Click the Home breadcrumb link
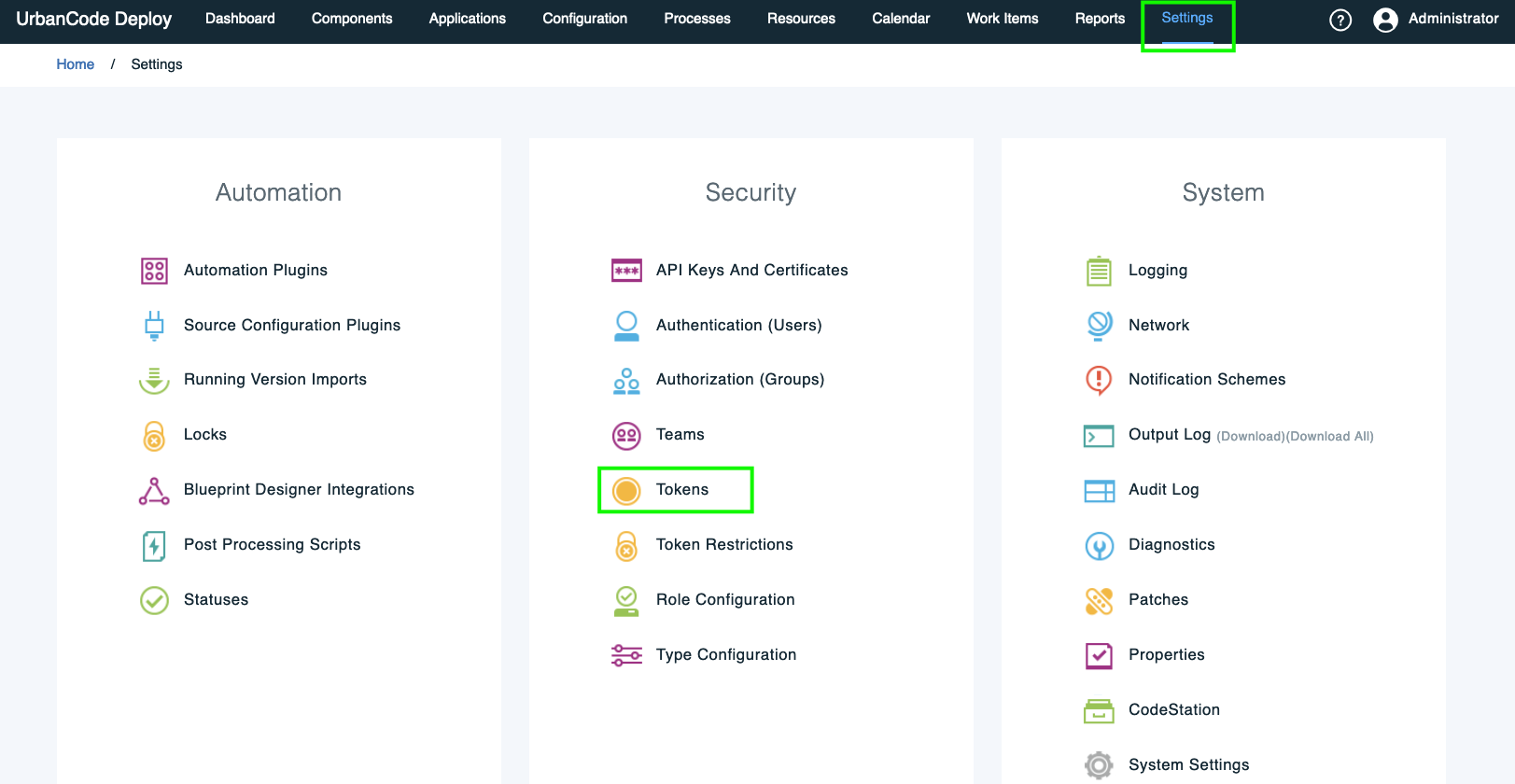1515x784 pixels. (x=76, y=64)
